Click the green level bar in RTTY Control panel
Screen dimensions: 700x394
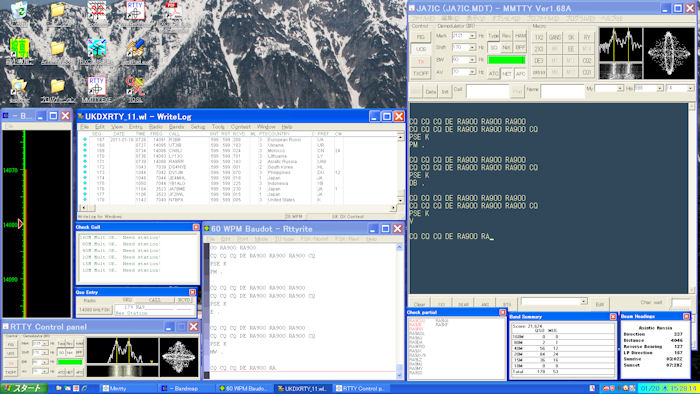(x=70, y=362)
